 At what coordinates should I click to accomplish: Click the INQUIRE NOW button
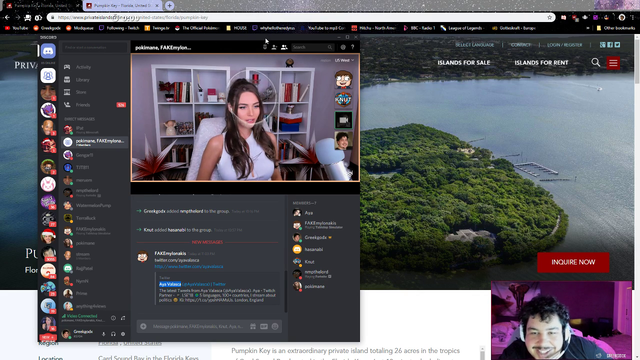point(573,262)
